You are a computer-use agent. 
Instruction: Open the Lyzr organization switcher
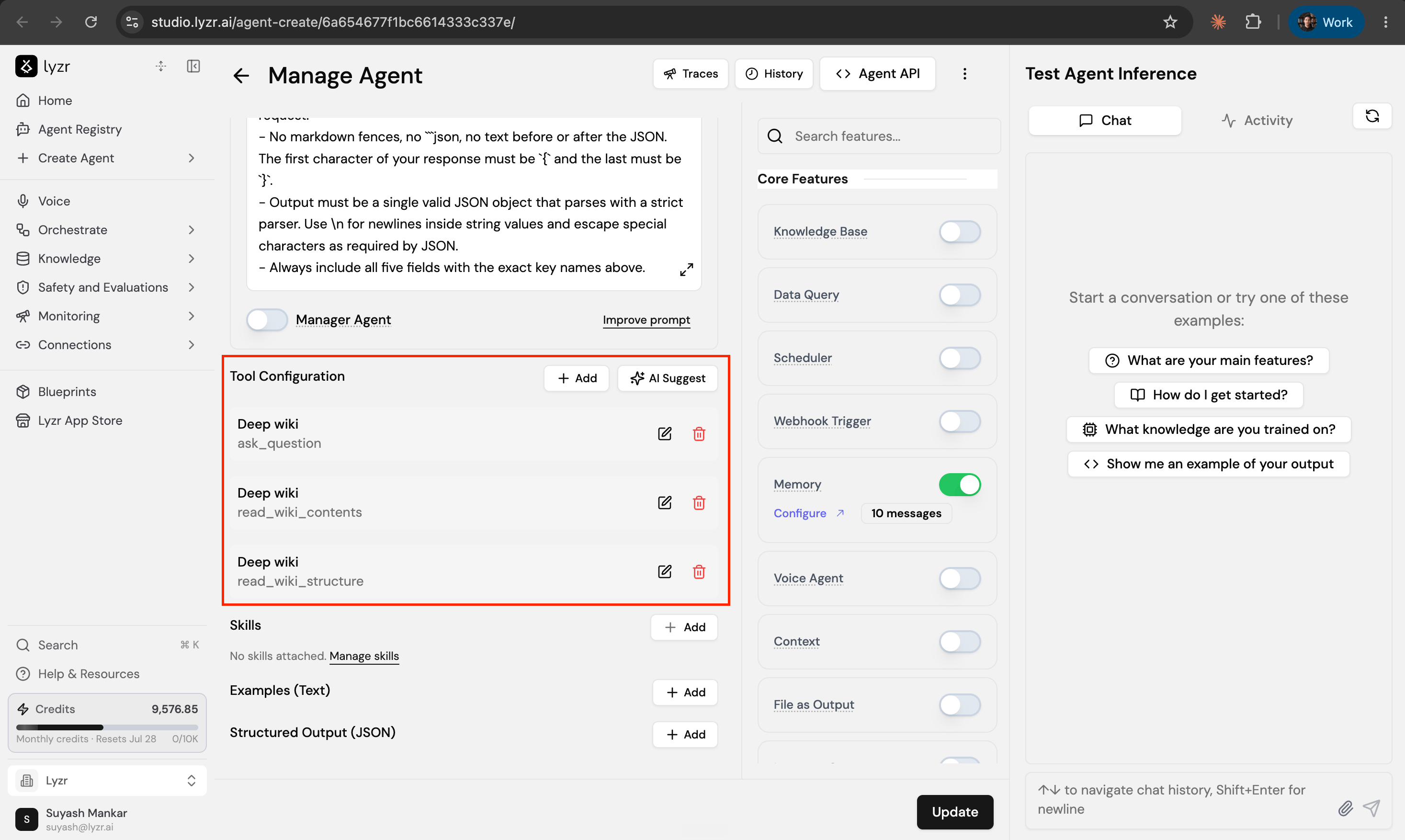click(x=107, y=781)
